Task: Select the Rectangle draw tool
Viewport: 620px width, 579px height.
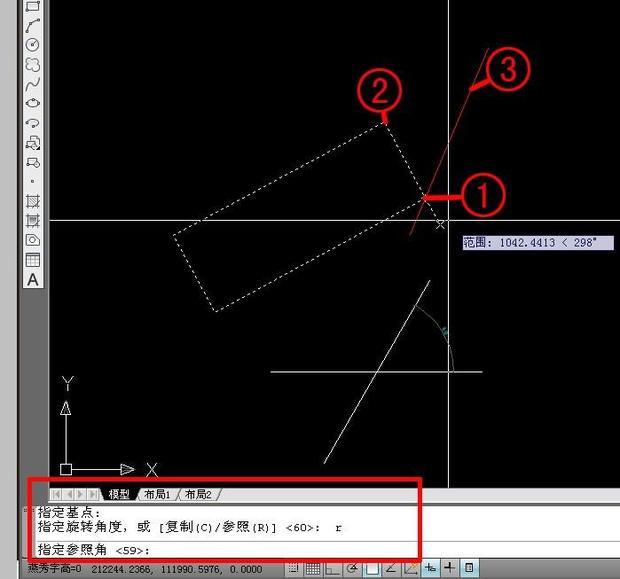Action: coord(33,6)
